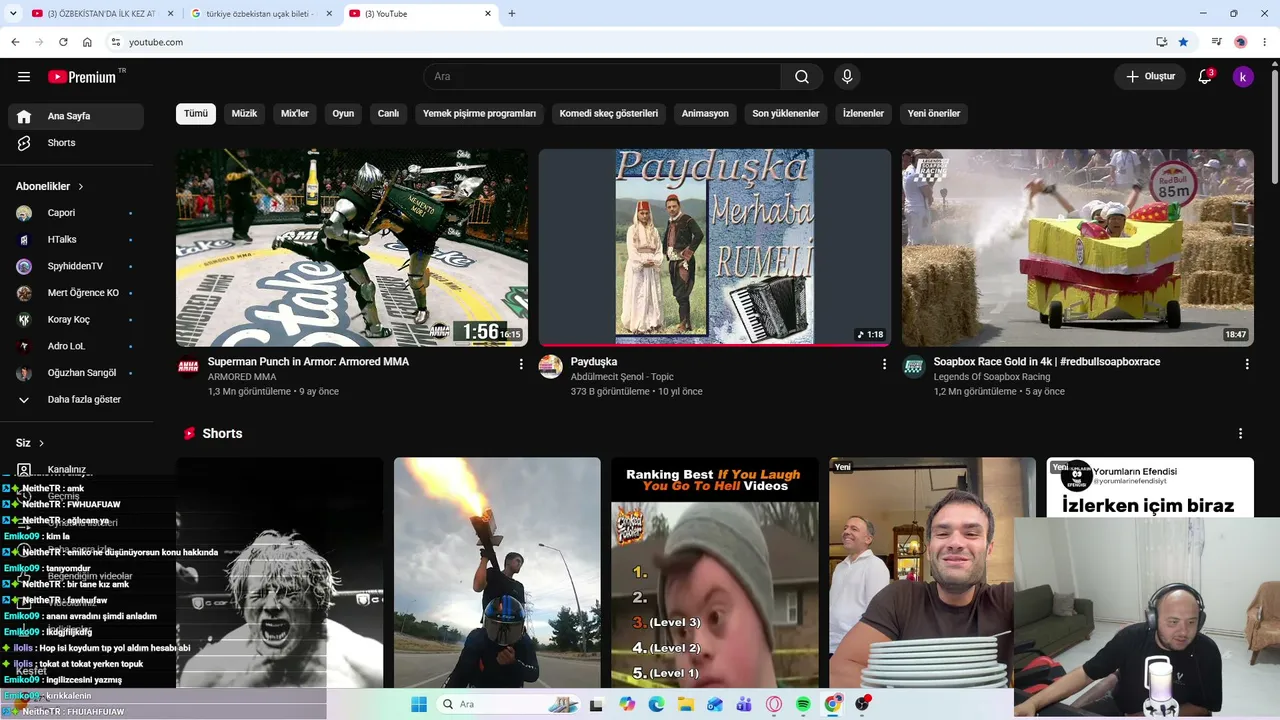Play Superman Punch in Armor thumbnail
The height and width of the screenshot is (720, 1280).
tap(352, 248)
